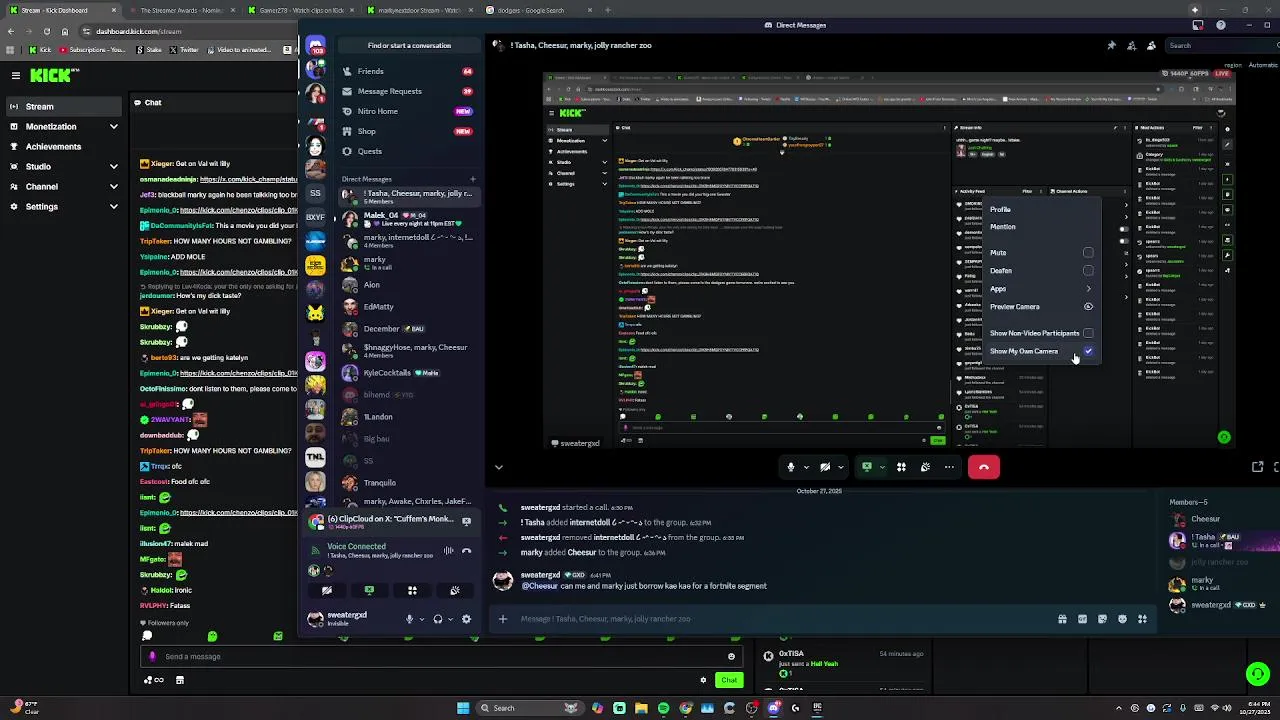
Task: Open camera options arrow in call controls
Action: [x=840, y=467]
